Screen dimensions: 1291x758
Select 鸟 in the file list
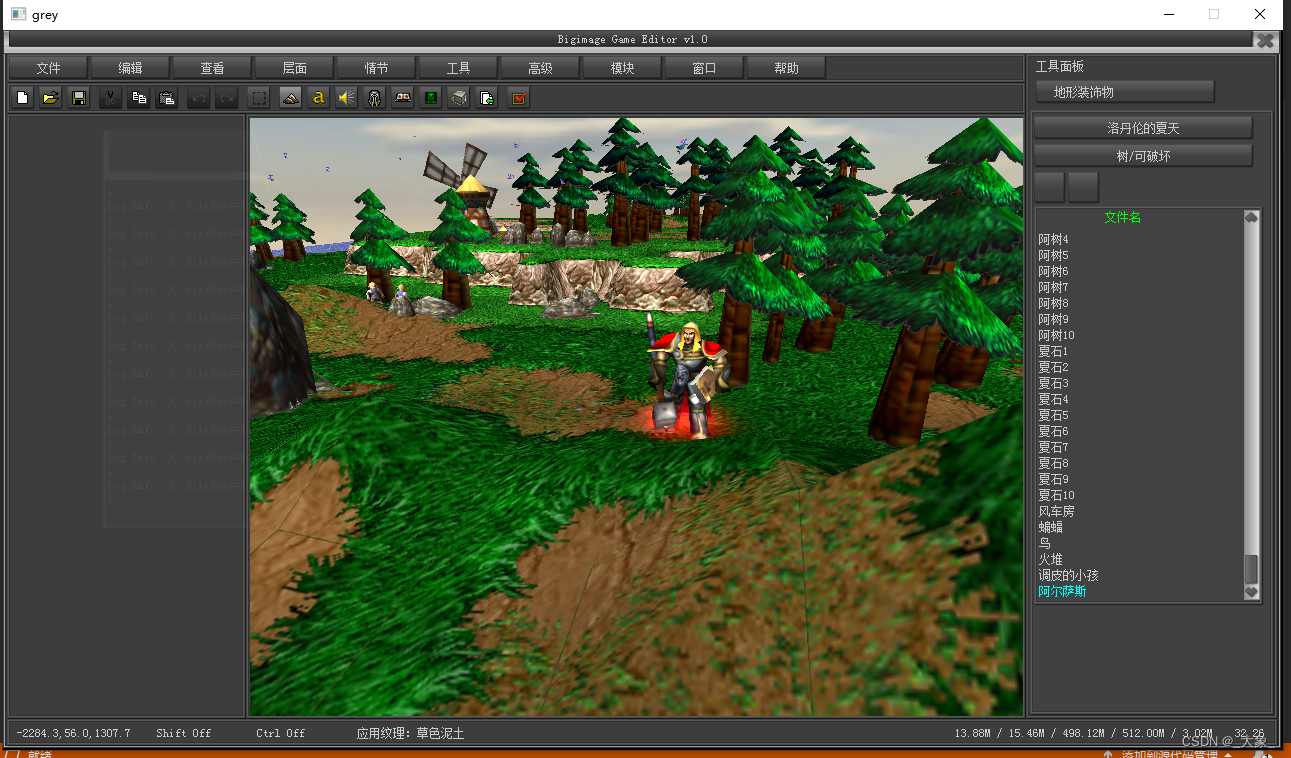pos(1045,543)
